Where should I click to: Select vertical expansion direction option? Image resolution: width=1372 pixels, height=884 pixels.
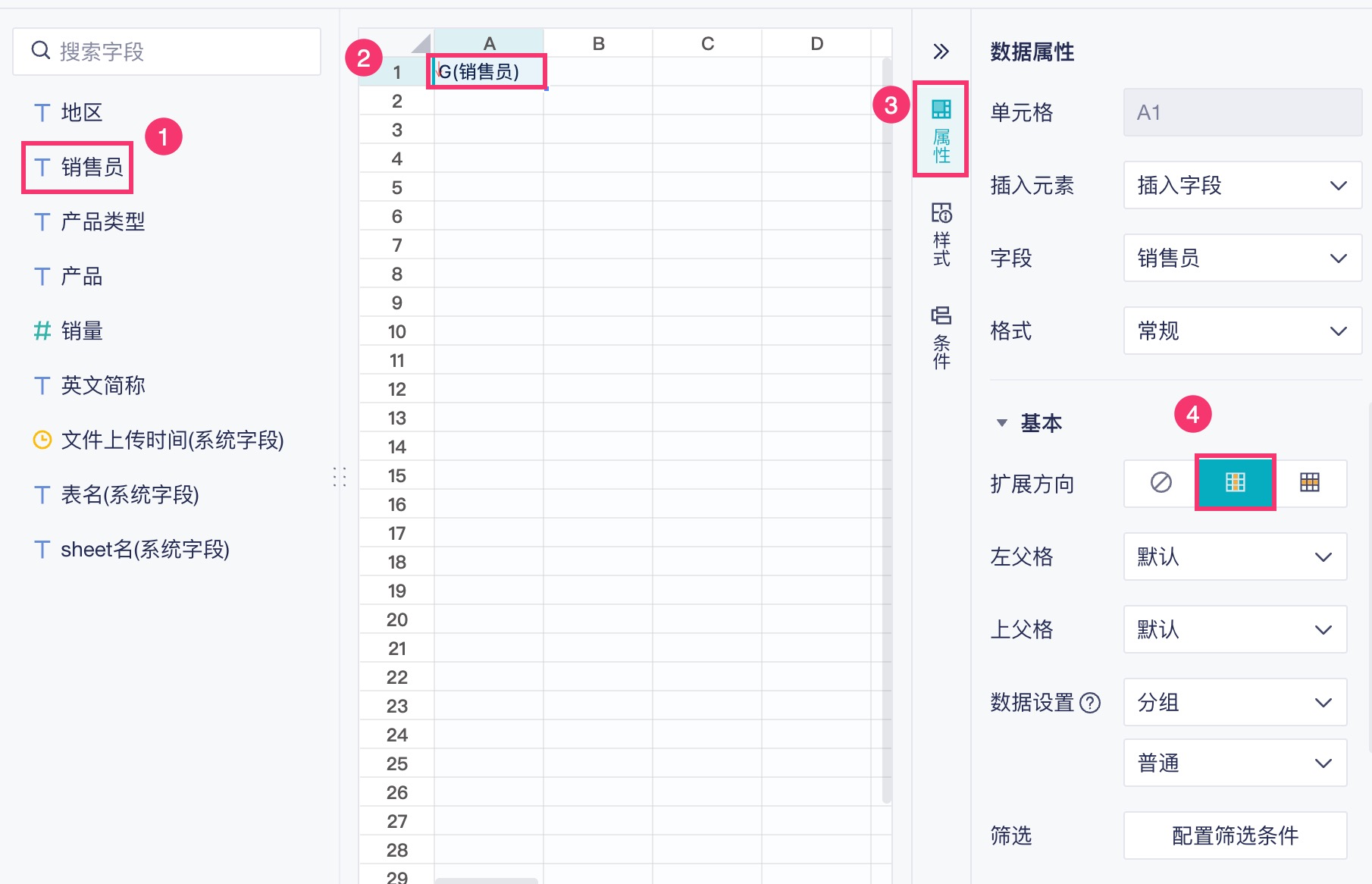[1235, 482]
